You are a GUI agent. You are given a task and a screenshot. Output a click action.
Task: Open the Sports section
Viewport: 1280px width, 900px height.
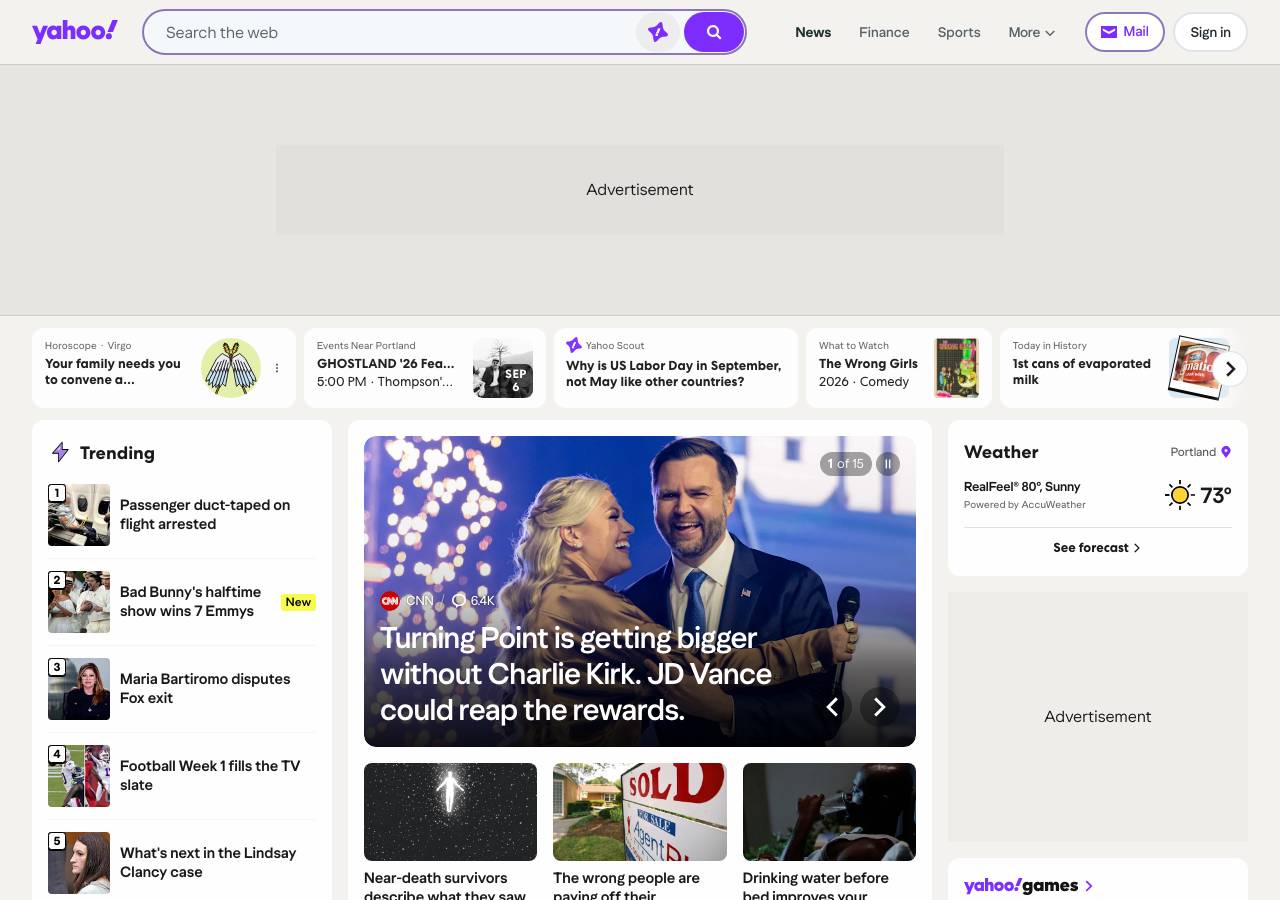[959, 32]
